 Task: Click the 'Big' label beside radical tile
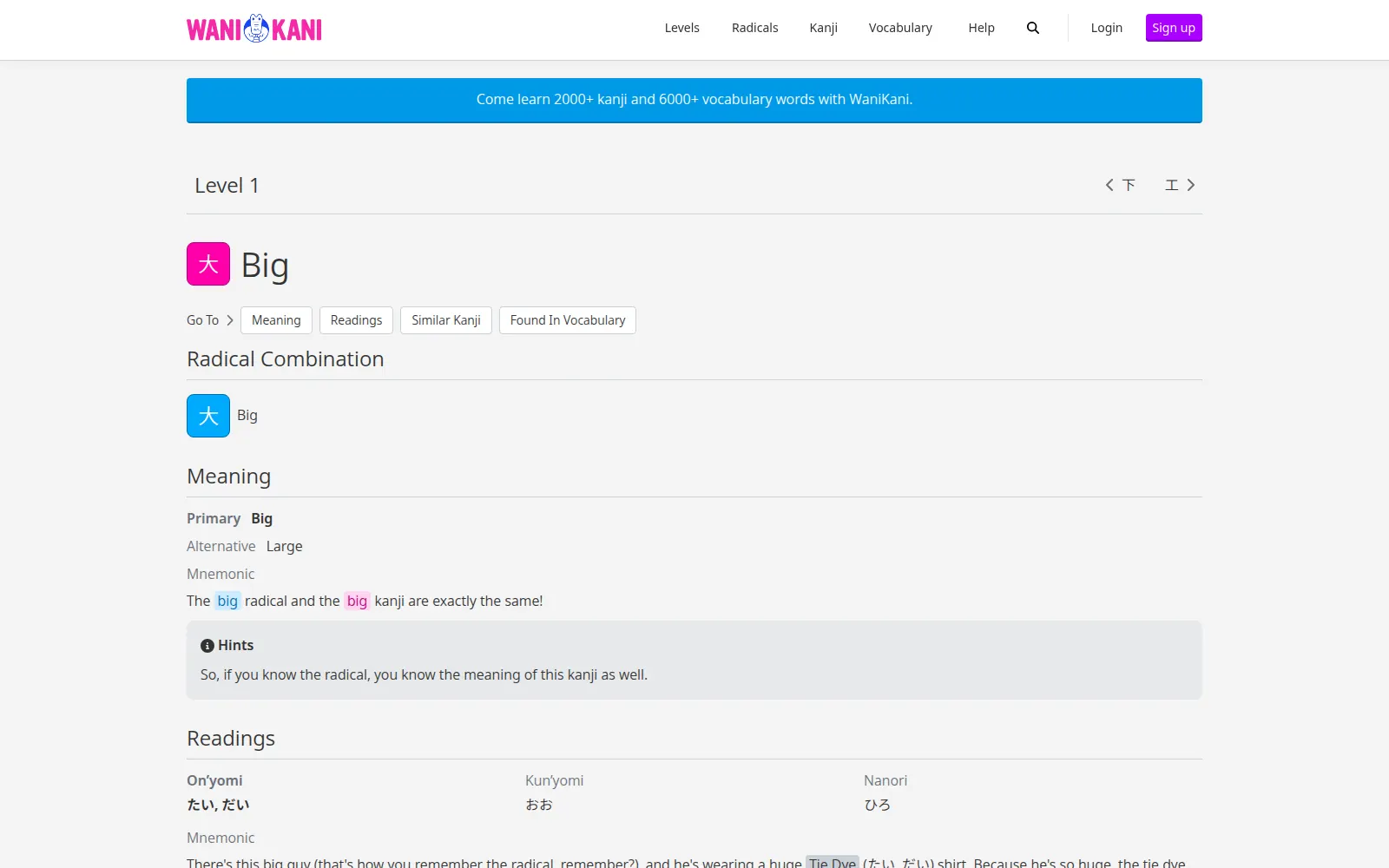click(247, 416)
